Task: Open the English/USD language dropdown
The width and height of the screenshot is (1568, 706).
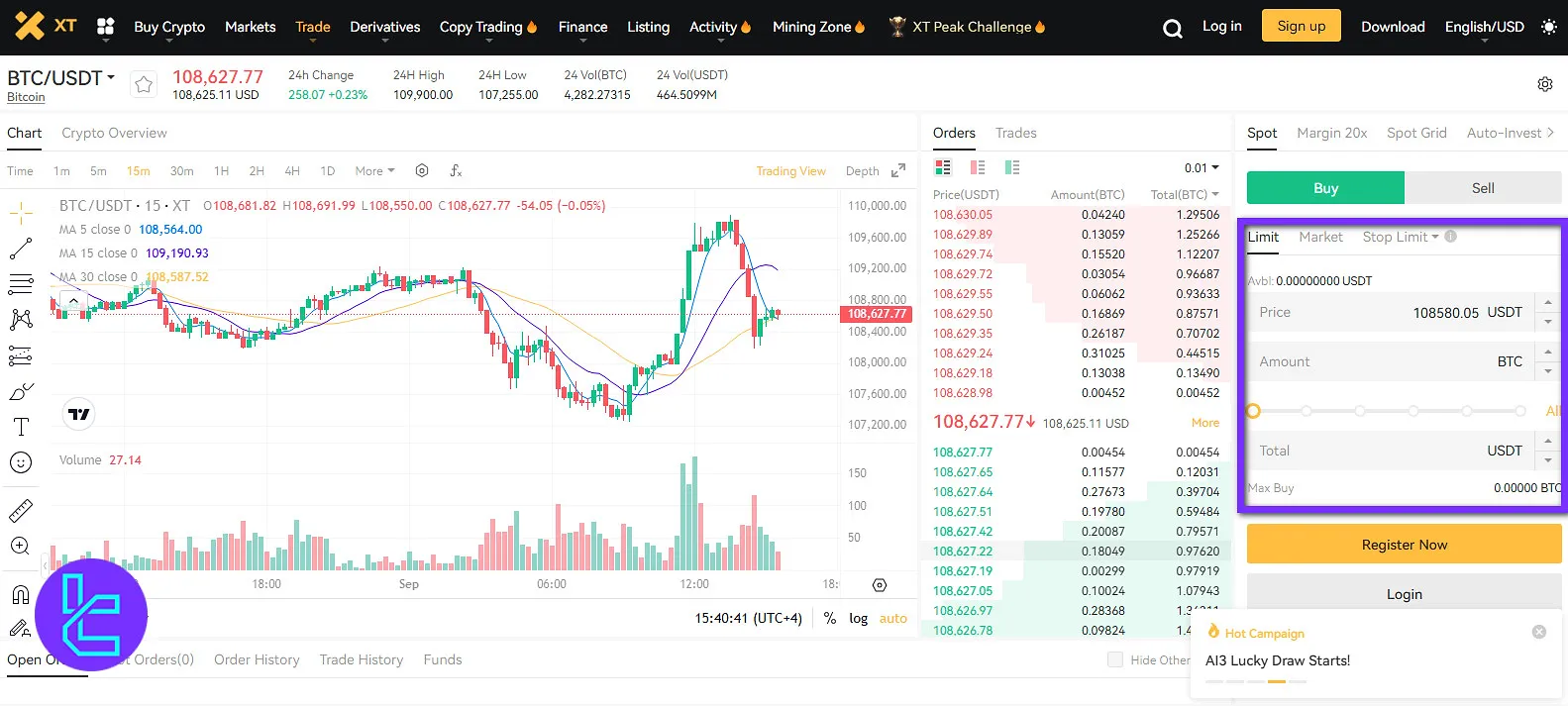Action: [x=1484, y=27]
